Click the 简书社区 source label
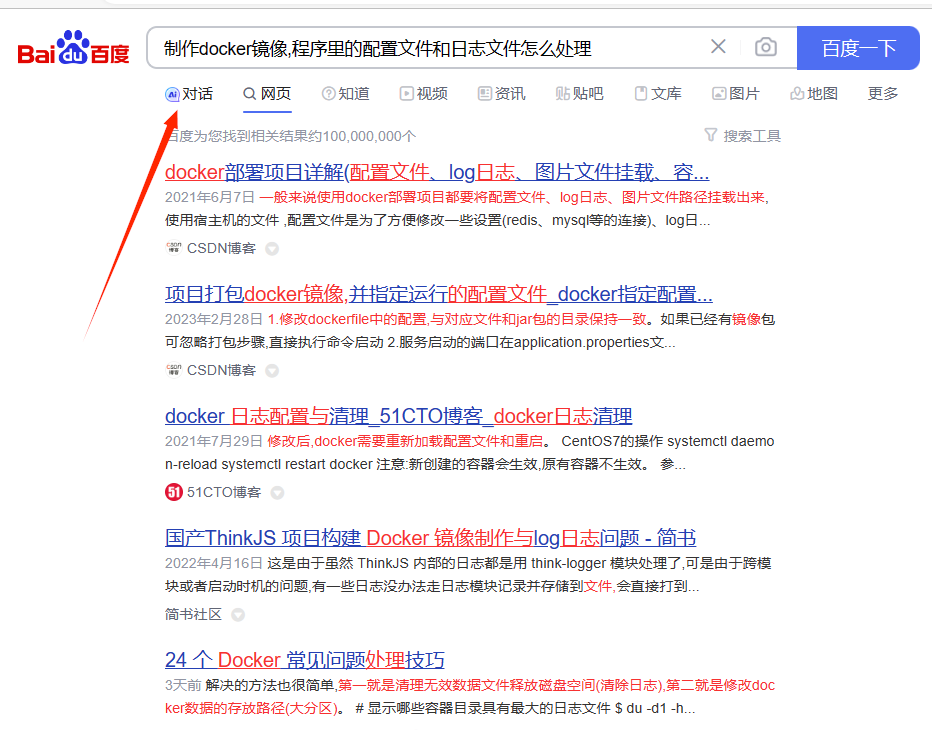The image size is (932, 730). click(x=193, y=614)
